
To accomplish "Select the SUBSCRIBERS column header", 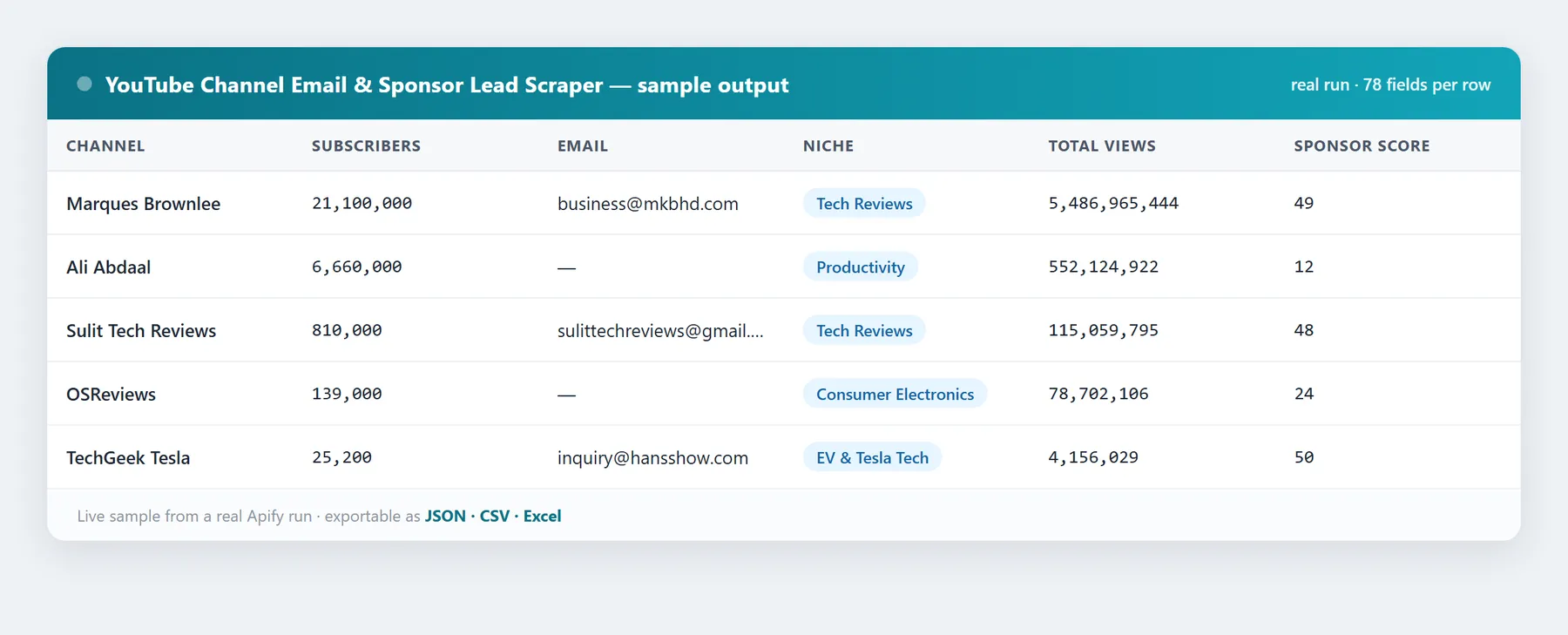I will 366,145.
